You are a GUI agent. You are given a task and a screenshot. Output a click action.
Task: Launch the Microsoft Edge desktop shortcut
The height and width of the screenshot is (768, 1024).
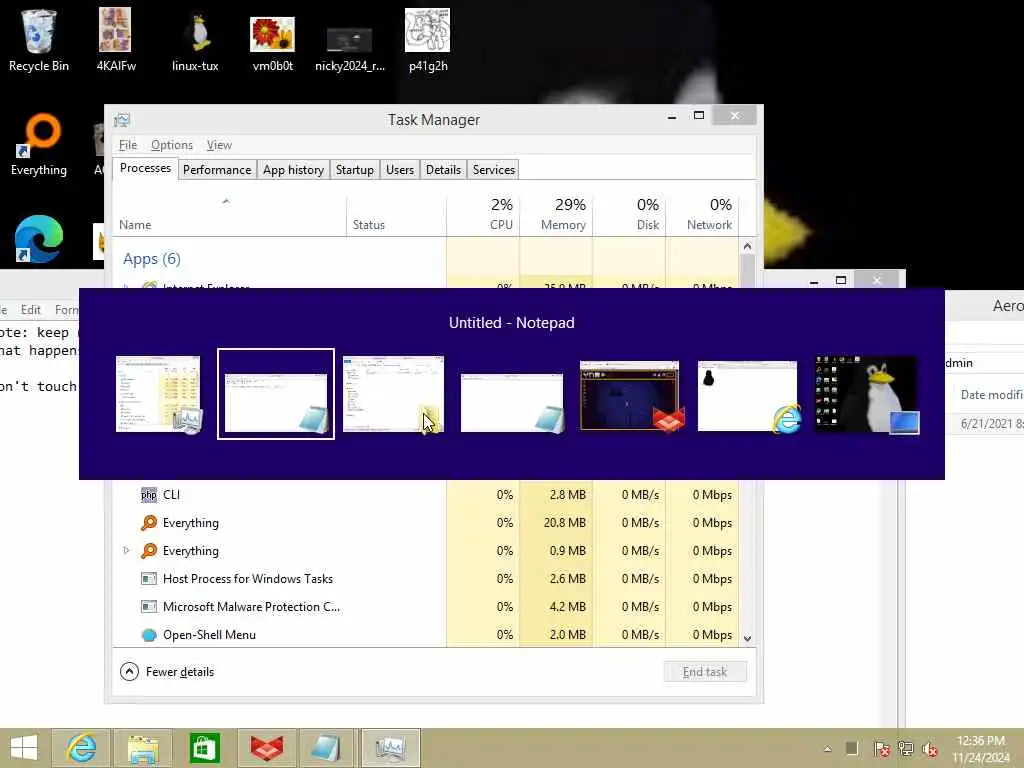[39, 239]
